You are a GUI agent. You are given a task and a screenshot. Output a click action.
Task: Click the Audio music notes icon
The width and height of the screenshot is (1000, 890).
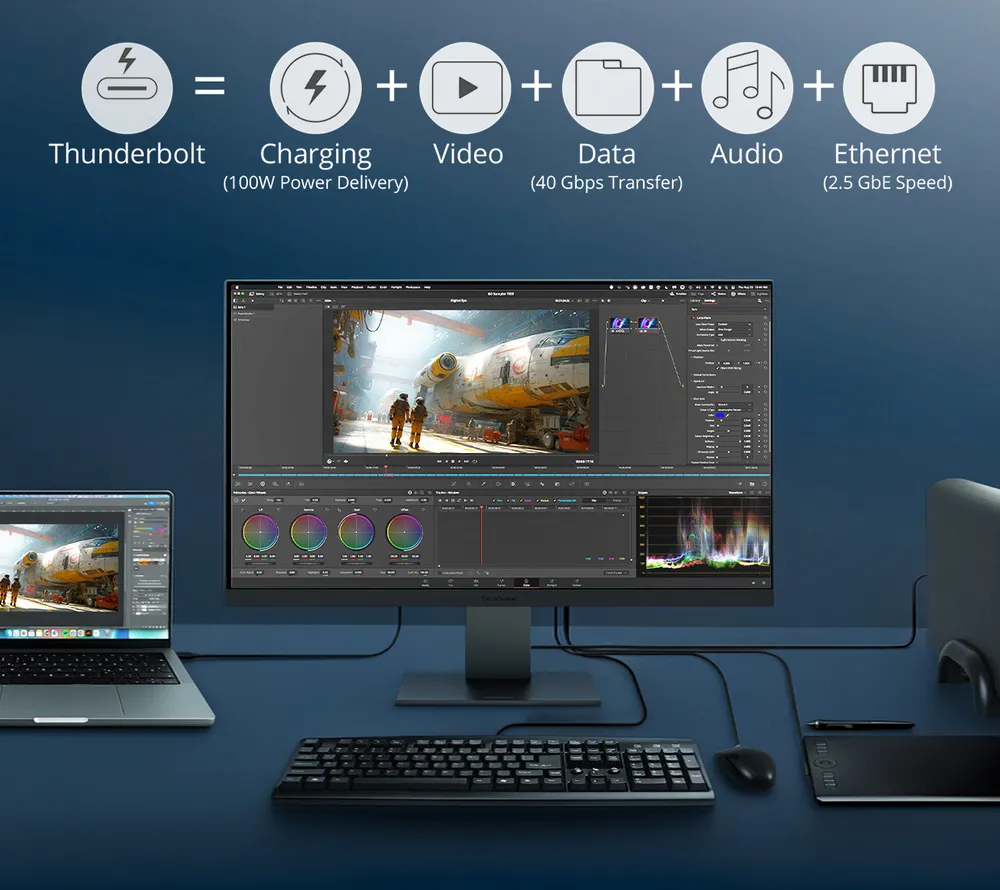pos(747,88)
